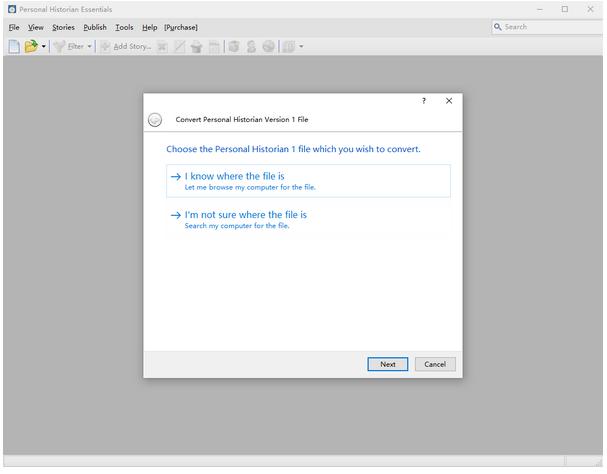Click the Filter toolbar button
The height and width of the screenshot is (474, 607).
click(69, 46)
